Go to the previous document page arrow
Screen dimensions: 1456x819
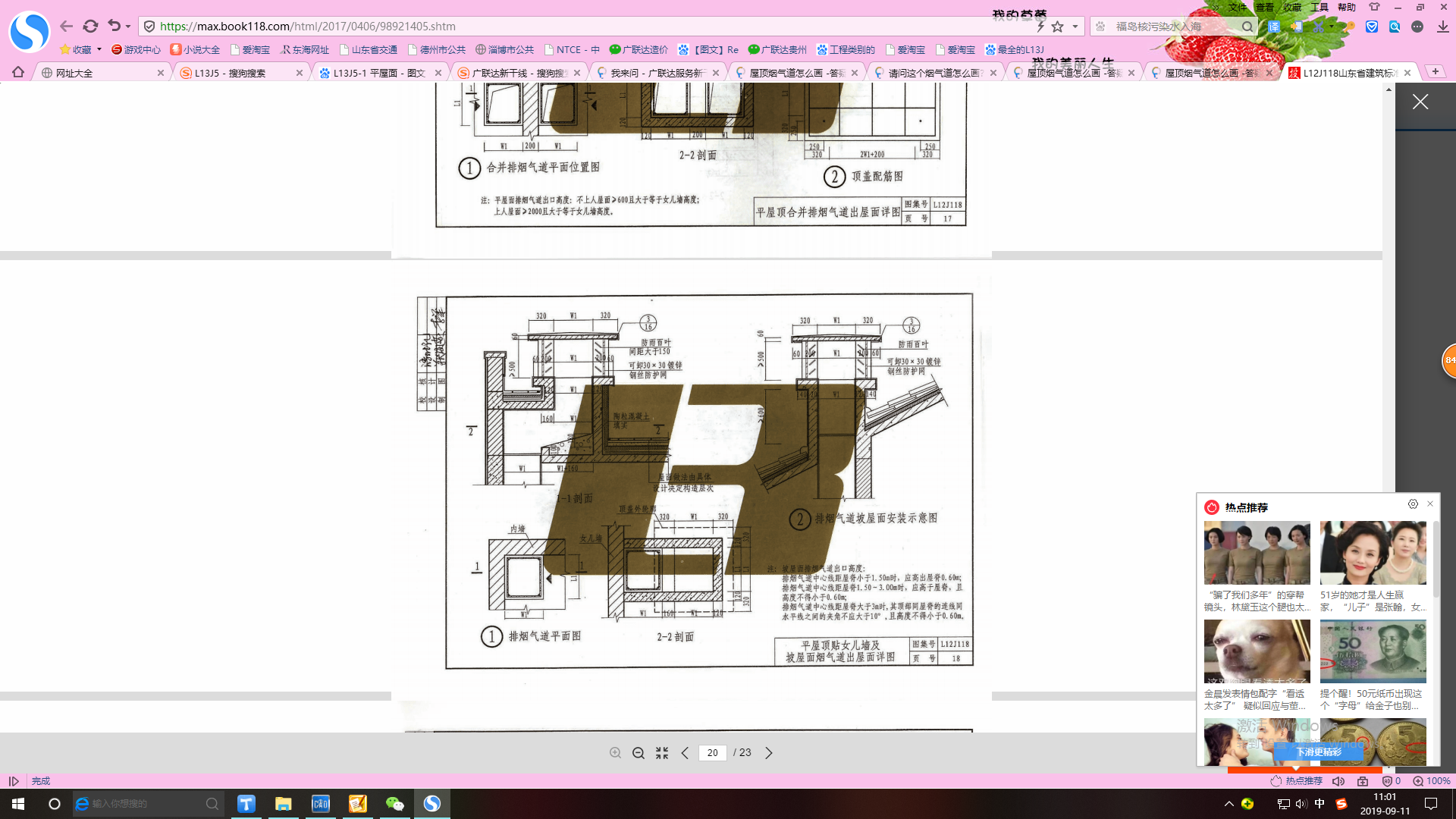685,752
